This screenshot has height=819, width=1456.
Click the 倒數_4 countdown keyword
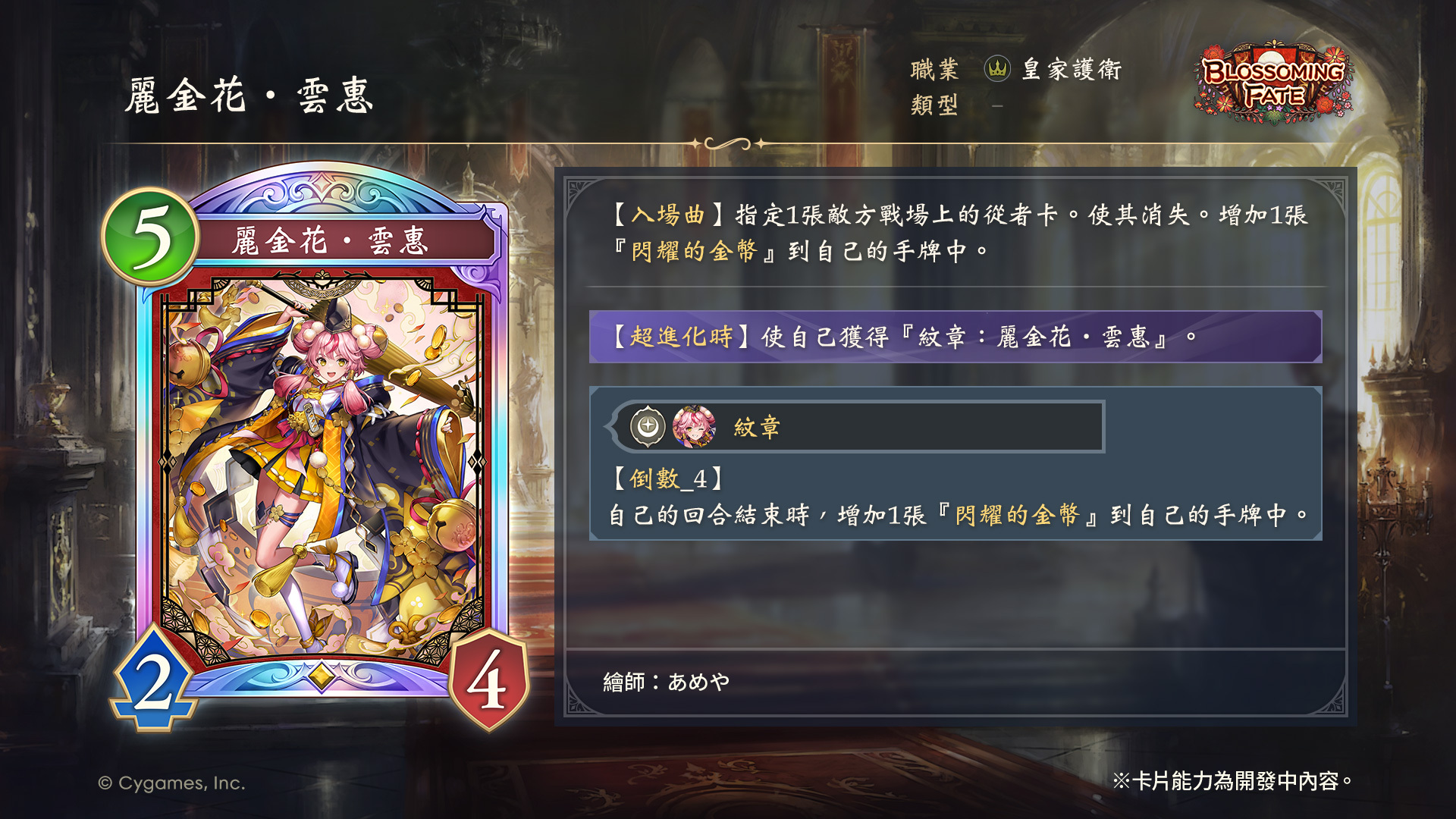point(668,479)
